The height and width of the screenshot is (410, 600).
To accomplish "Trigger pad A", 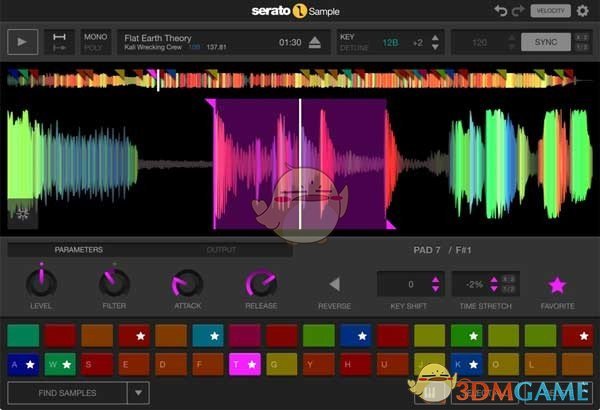I will (x=23, y=364).
